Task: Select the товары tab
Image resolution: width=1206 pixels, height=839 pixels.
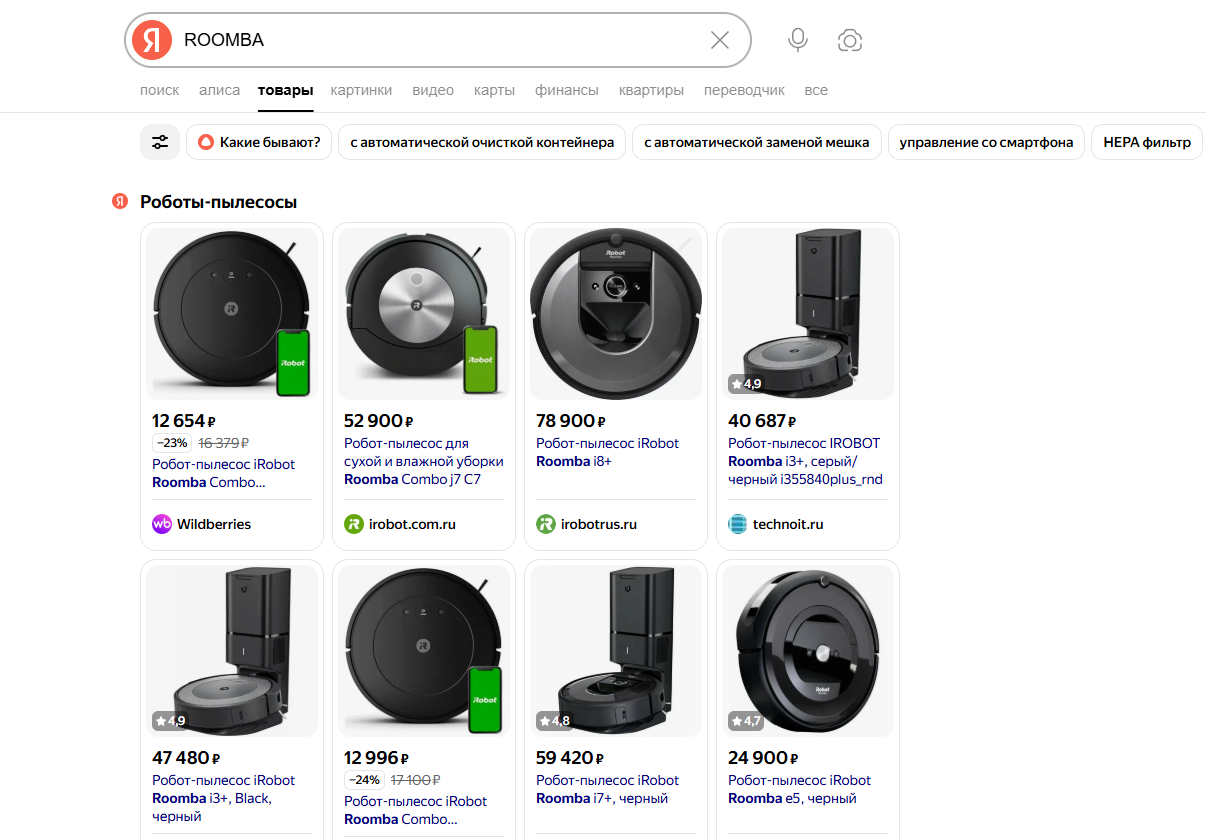Action: [x=285, y=90]
